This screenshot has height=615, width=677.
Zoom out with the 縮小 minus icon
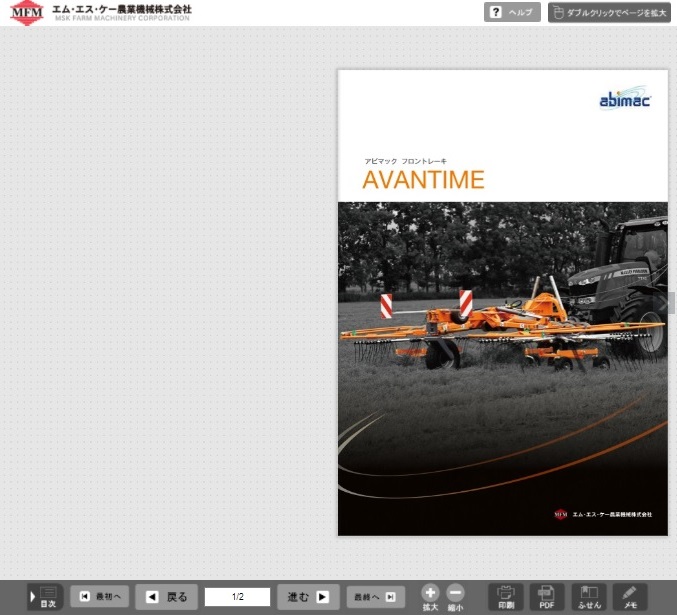[x=455, y=597]
